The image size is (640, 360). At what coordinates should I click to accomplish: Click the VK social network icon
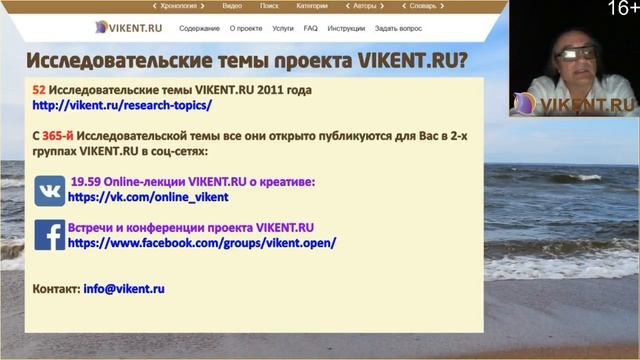pyautogui.click(x=49, y=191)
